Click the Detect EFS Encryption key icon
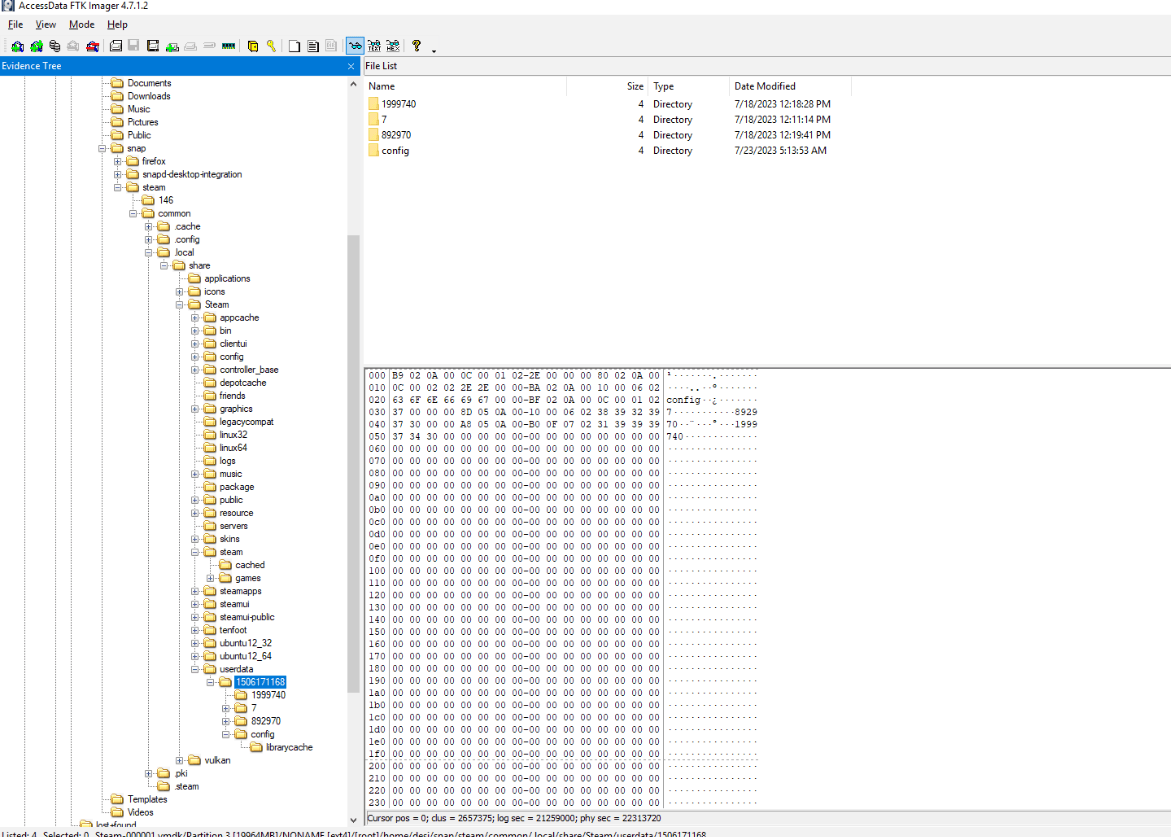 tap(271, 46)
